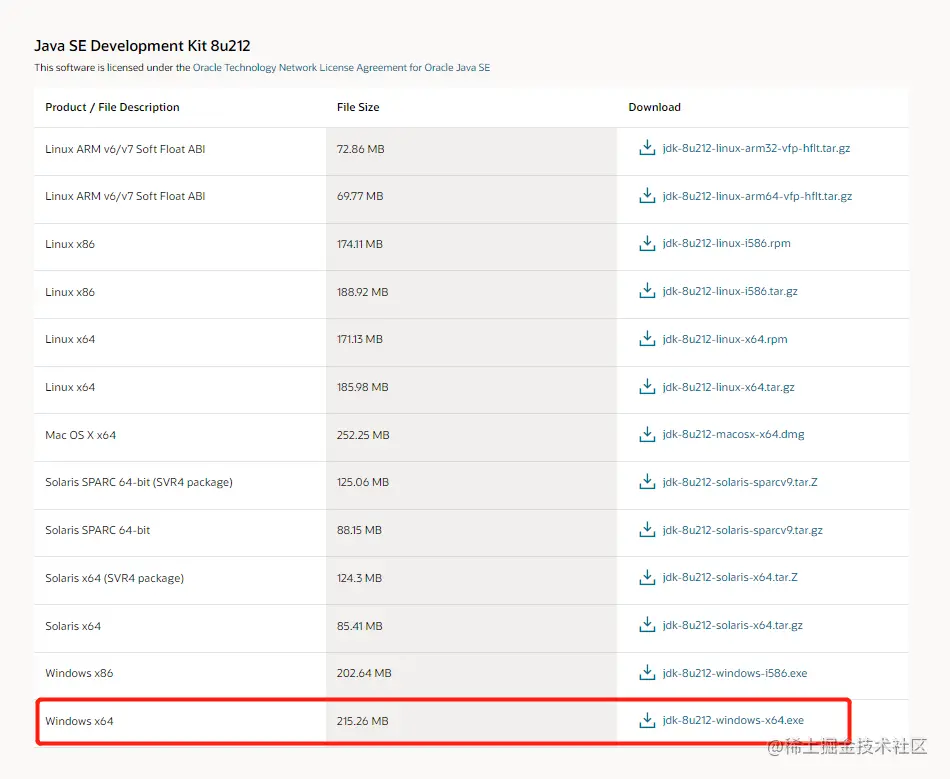Click Linux x64 description in the 185.98 MB row

click(70, 387)
